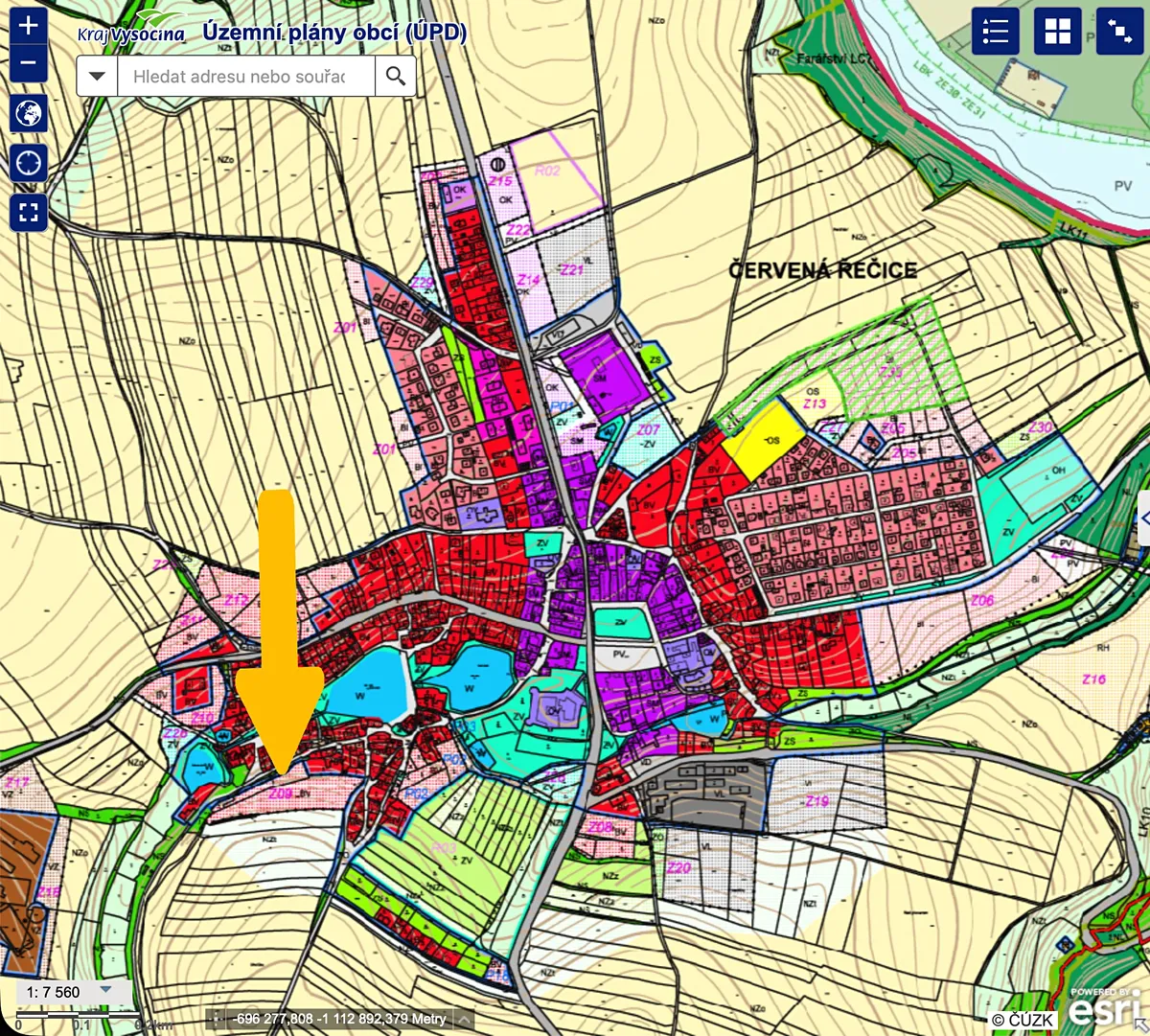The height and width of the screenshot is (1036, 1150).
Task: Click the ČERVENÁ ŘEČICE map label
Action: [x=822, y=270]
